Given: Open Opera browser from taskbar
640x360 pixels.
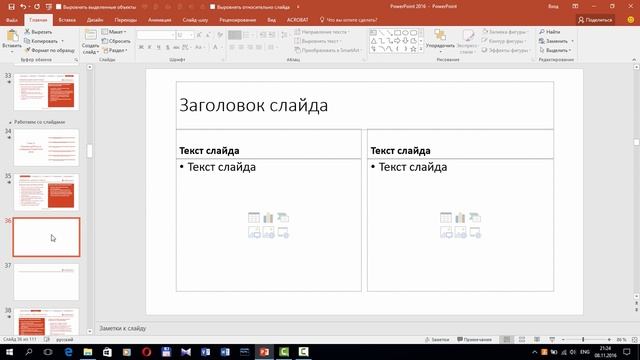Looking at the screenshot, I should pyautogui.click(x=147, y=352).
